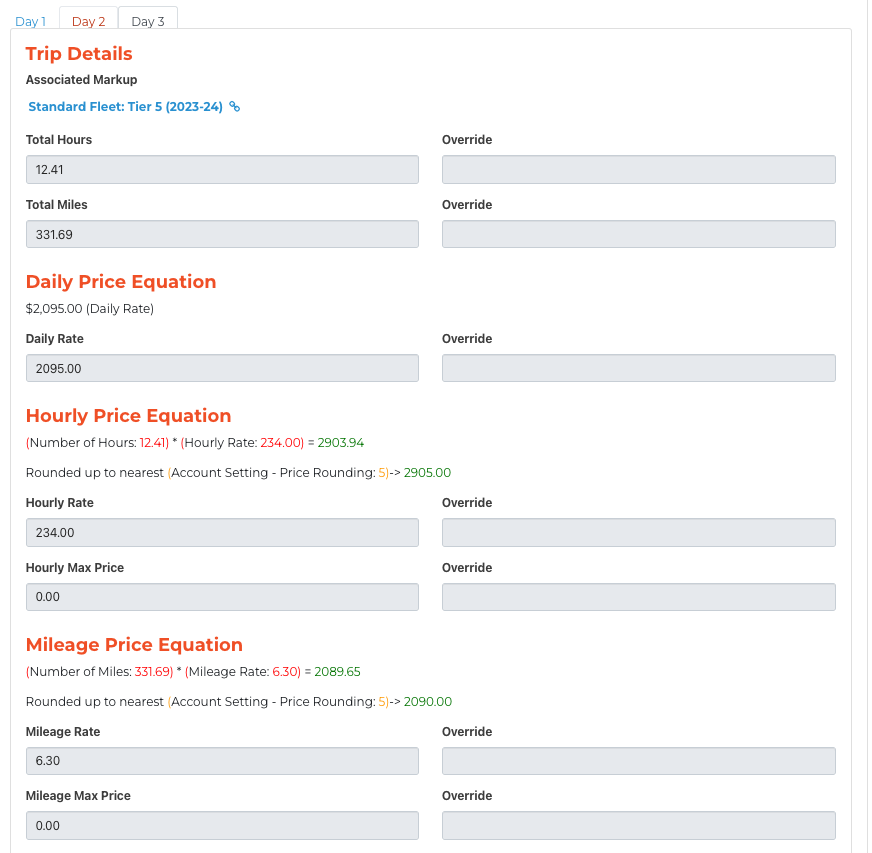
Task: Click the Override field for Total Miles
Action: 638,234
